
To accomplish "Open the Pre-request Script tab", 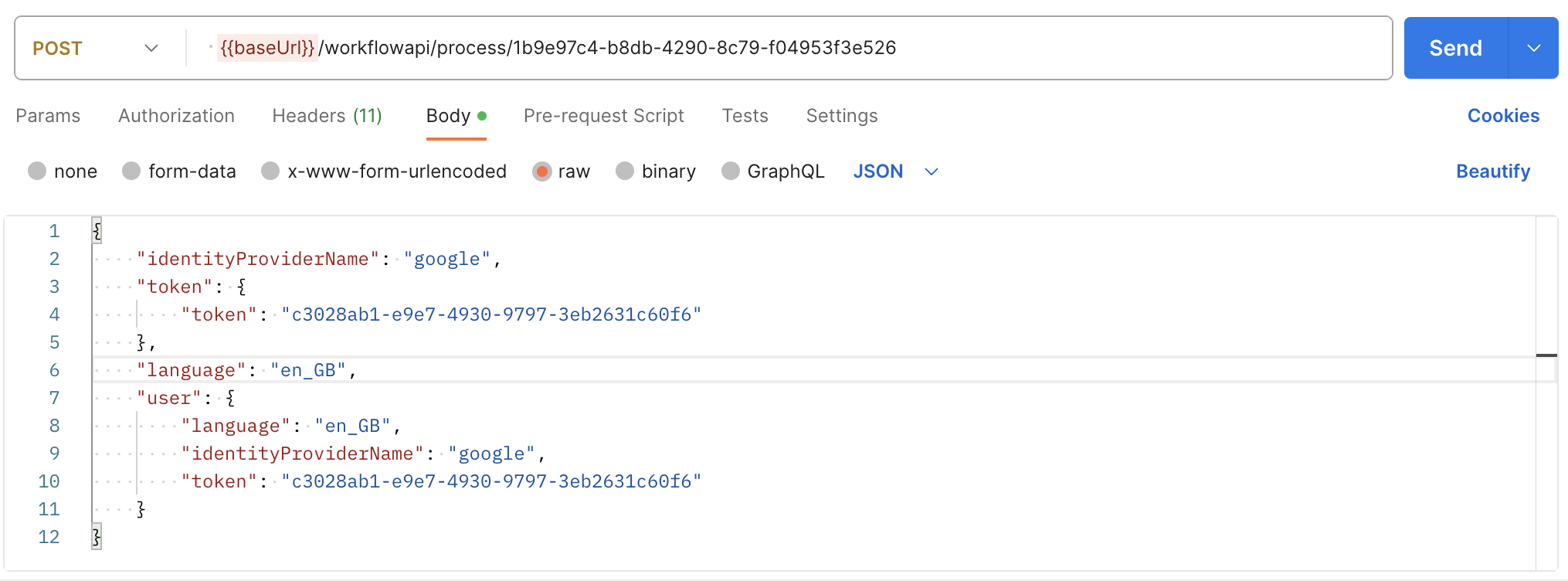I will (x=603, y=116).
